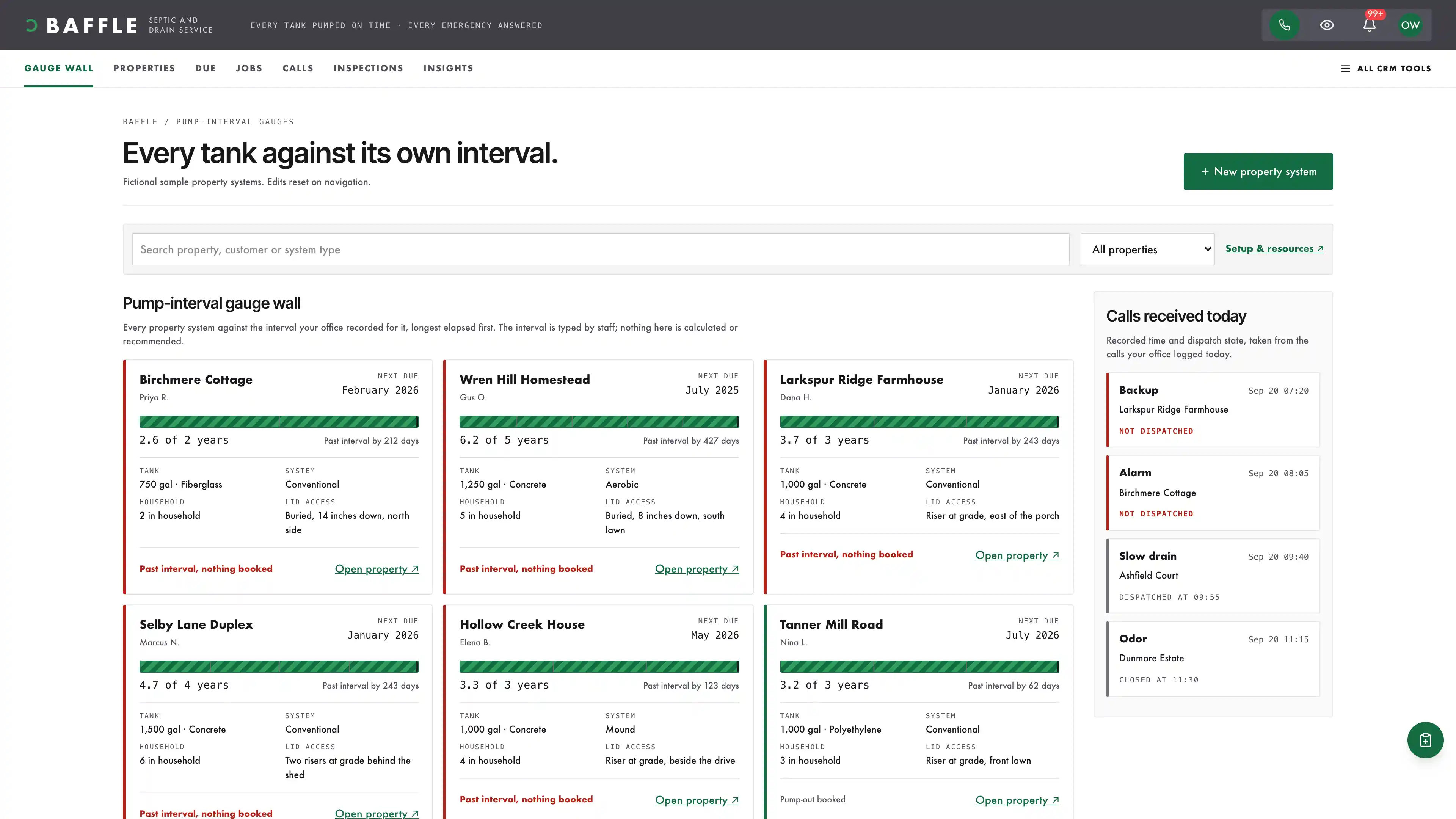This screenshot has width=1456, height=819.
Task: Select the Calls tab
Action: click(x=298, y=68)
